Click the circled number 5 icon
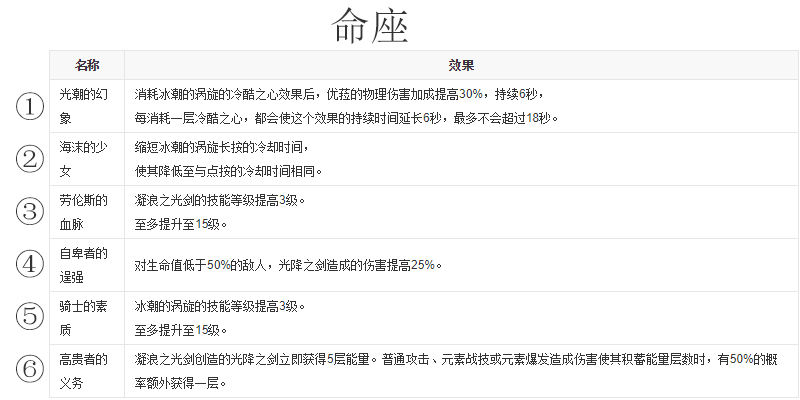 pyautogui.click(x=30, y=316)
